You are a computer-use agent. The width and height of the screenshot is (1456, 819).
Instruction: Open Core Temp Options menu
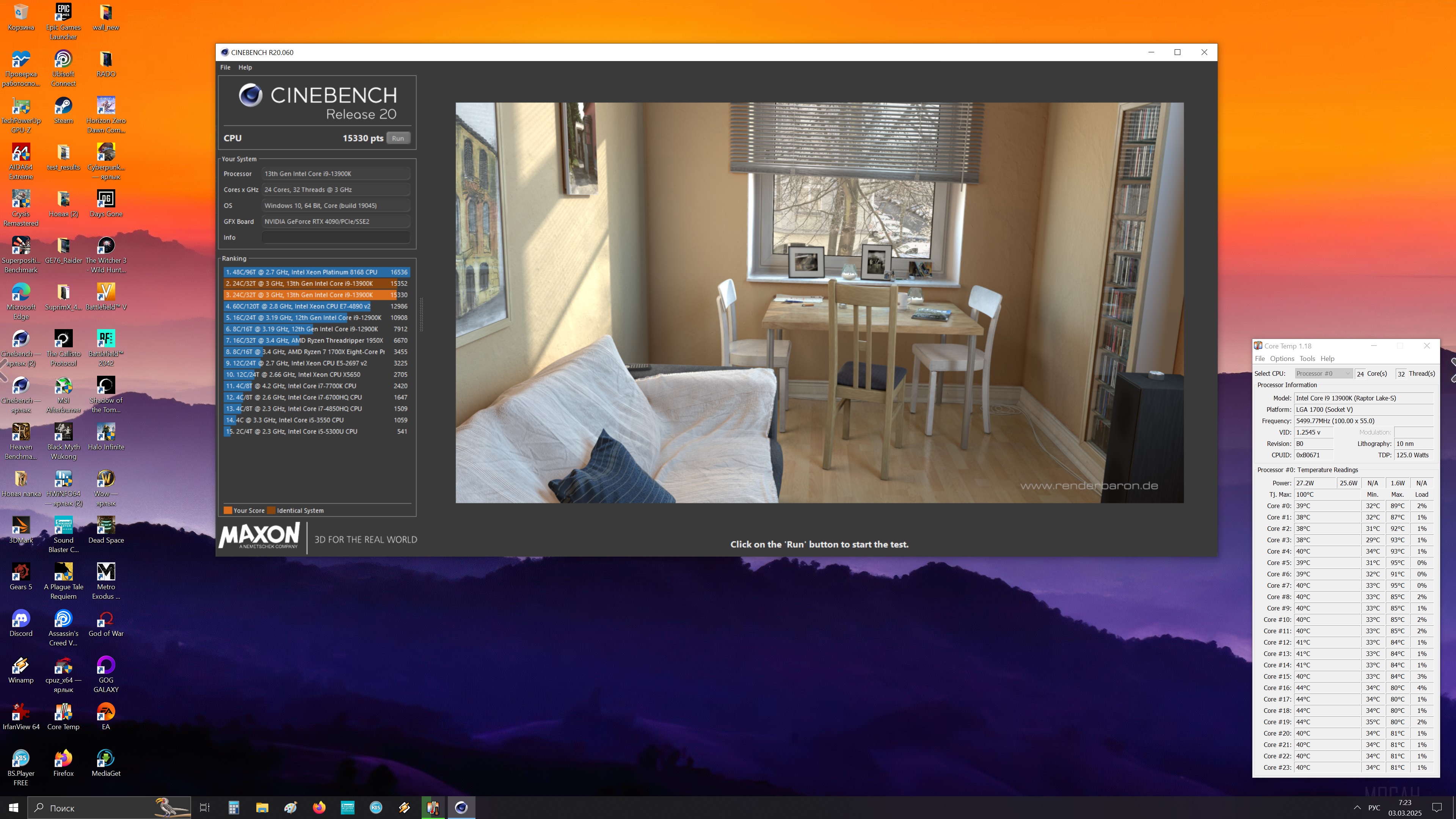pos(1281,358)
